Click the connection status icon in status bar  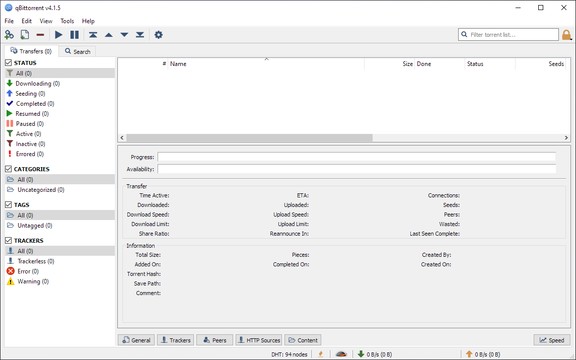pos(321,354)
